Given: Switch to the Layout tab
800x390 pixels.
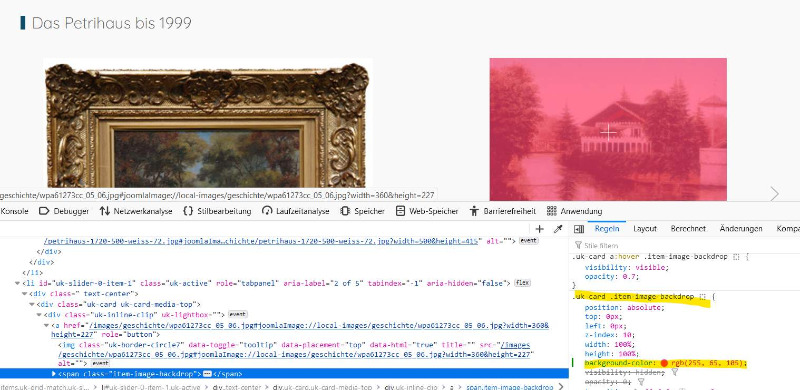Looking at the screenshot, I should [645, 229].
